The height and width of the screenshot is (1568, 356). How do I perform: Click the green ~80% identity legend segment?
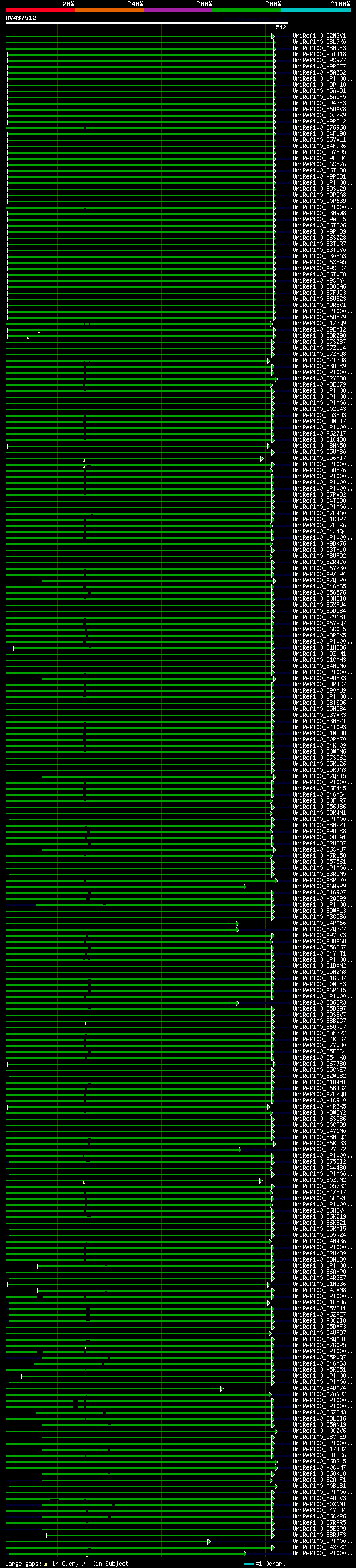[247, 10]
